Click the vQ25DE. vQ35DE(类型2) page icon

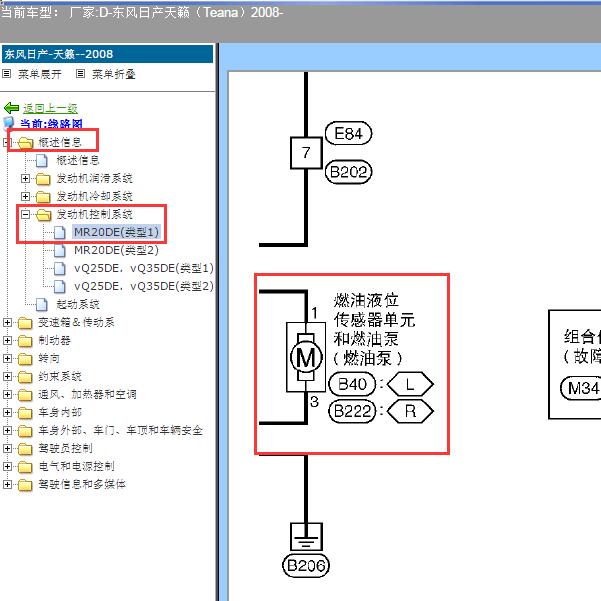pos(60,287)
